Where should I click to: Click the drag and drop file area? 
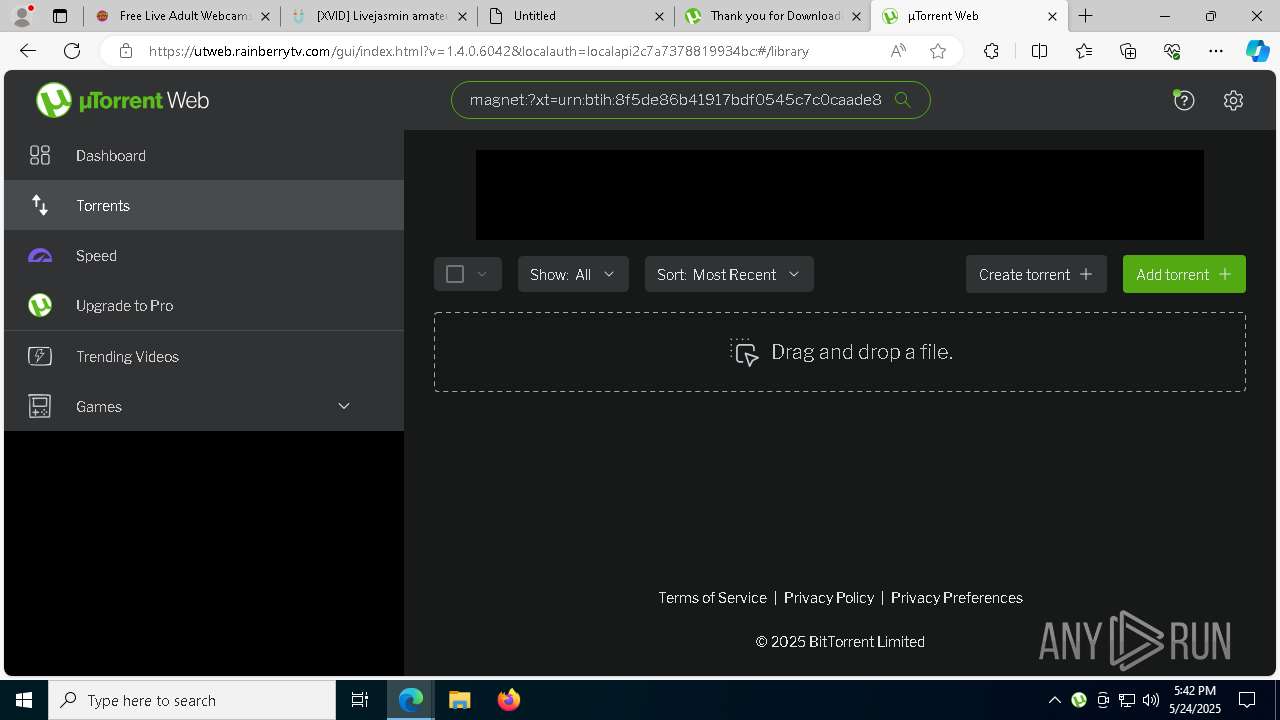coord(840,352)
